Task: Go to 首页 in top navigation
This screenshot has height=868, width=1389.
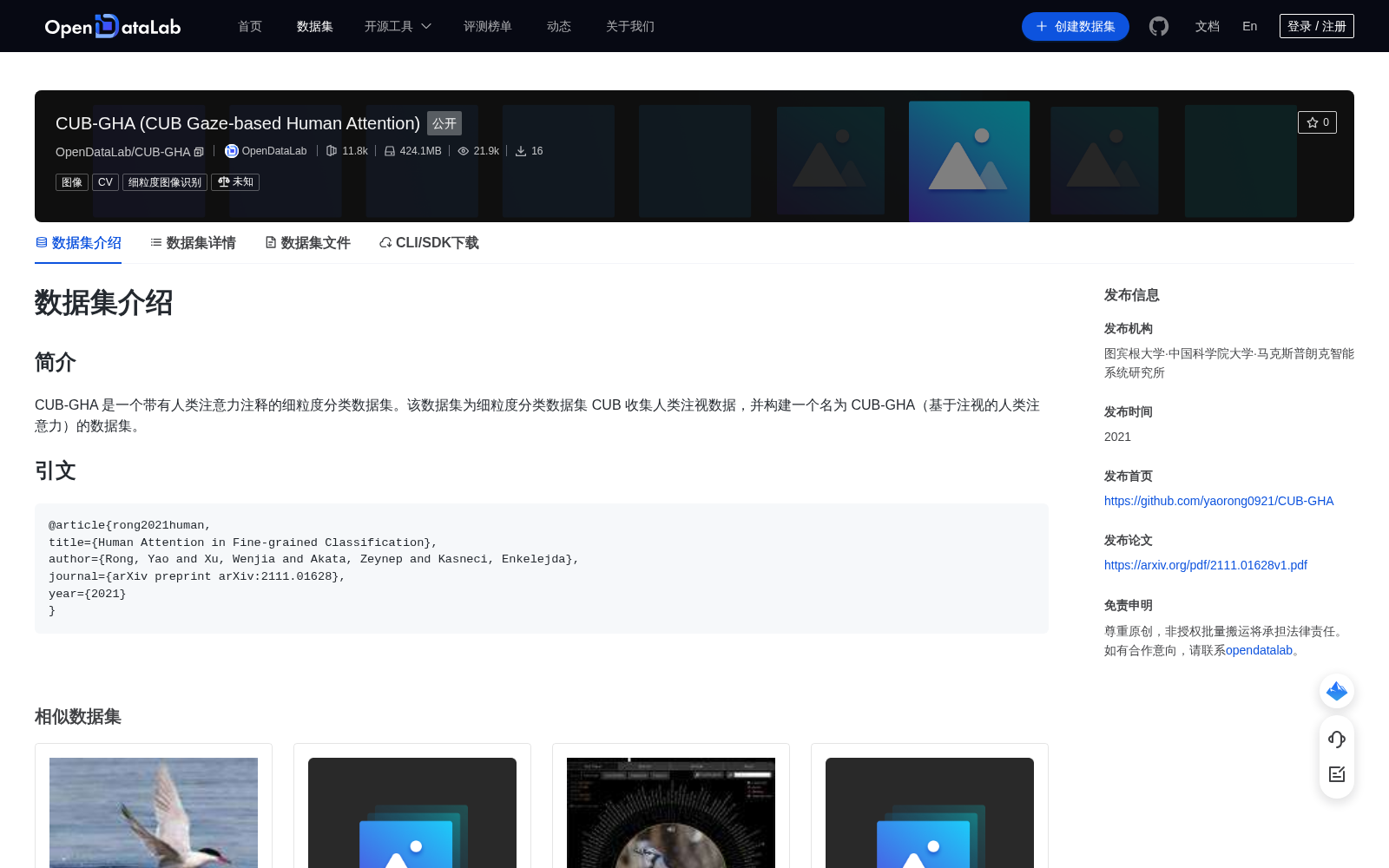Action: click(x=250, y=26)
